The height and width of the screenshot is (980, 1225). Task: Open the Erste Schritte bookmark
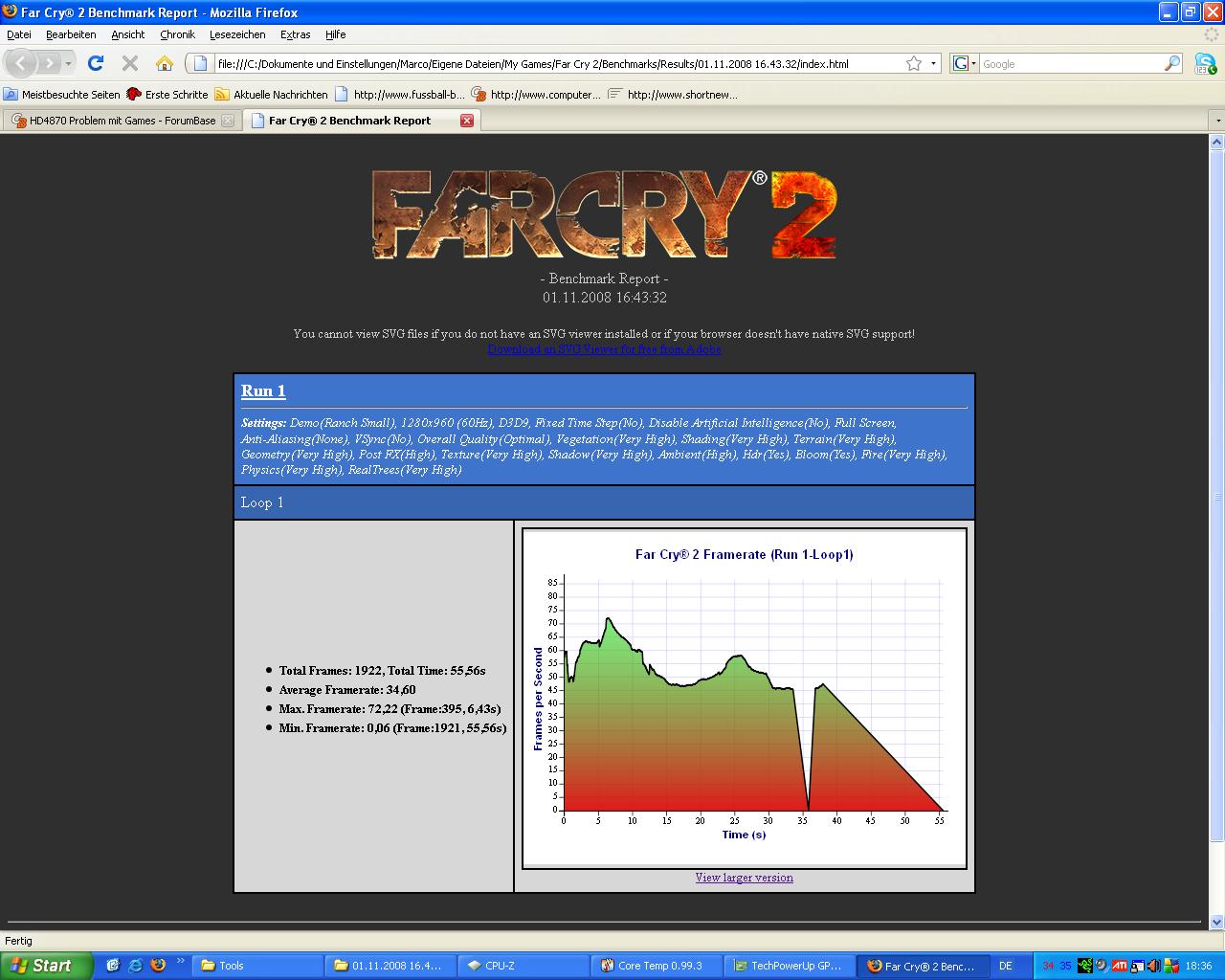tap(167, 94)
